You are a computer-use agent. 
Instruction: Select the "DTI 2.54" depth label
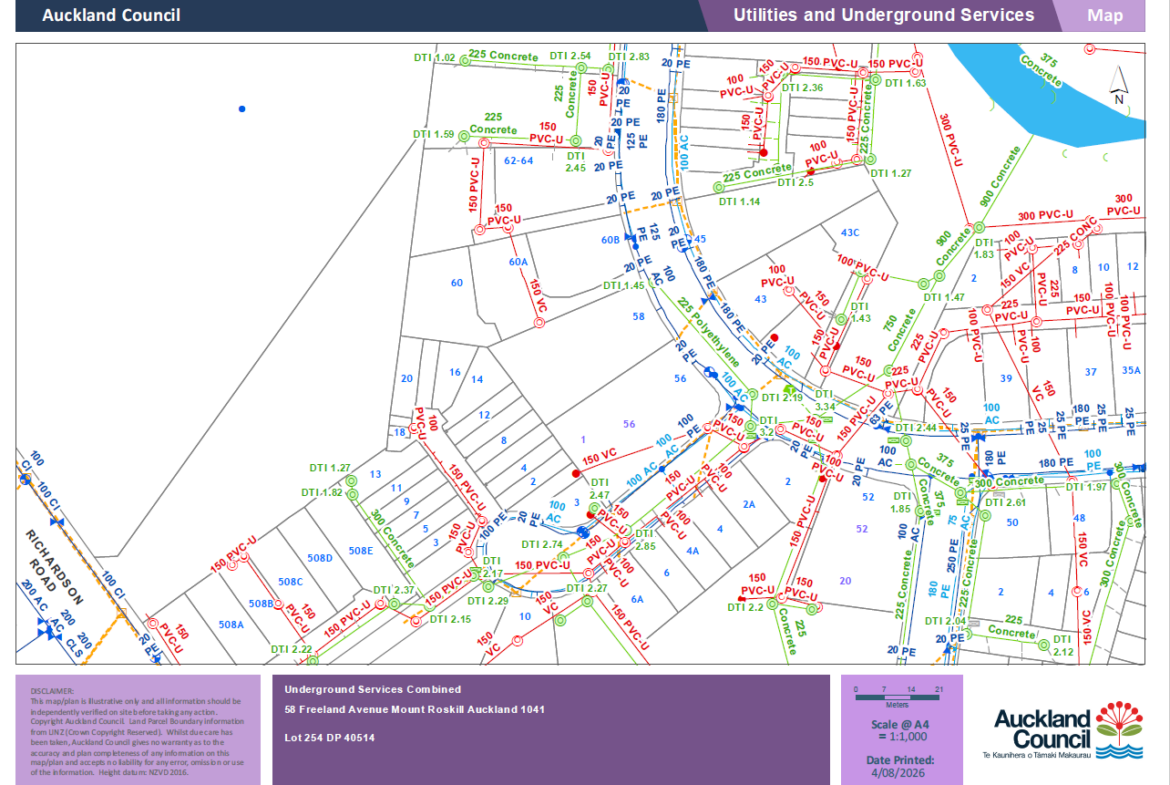coord(570,56)
